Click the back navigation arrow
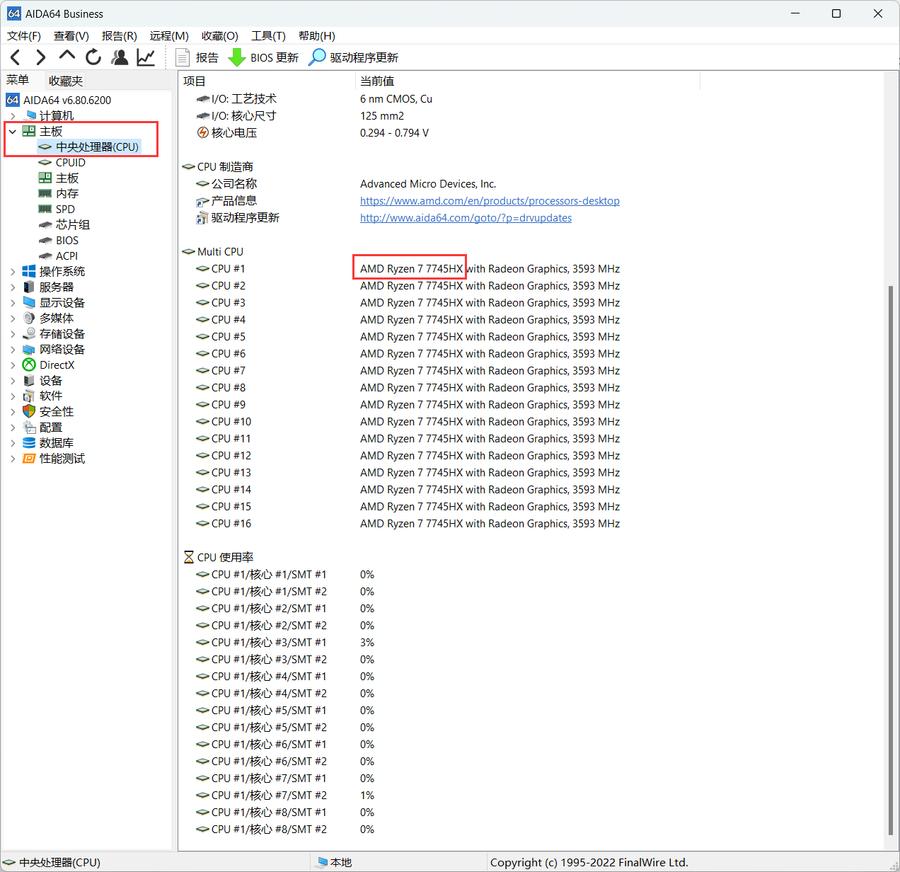Image resolution: width=900 pixels, height=872 pixels. coord(15,57)
